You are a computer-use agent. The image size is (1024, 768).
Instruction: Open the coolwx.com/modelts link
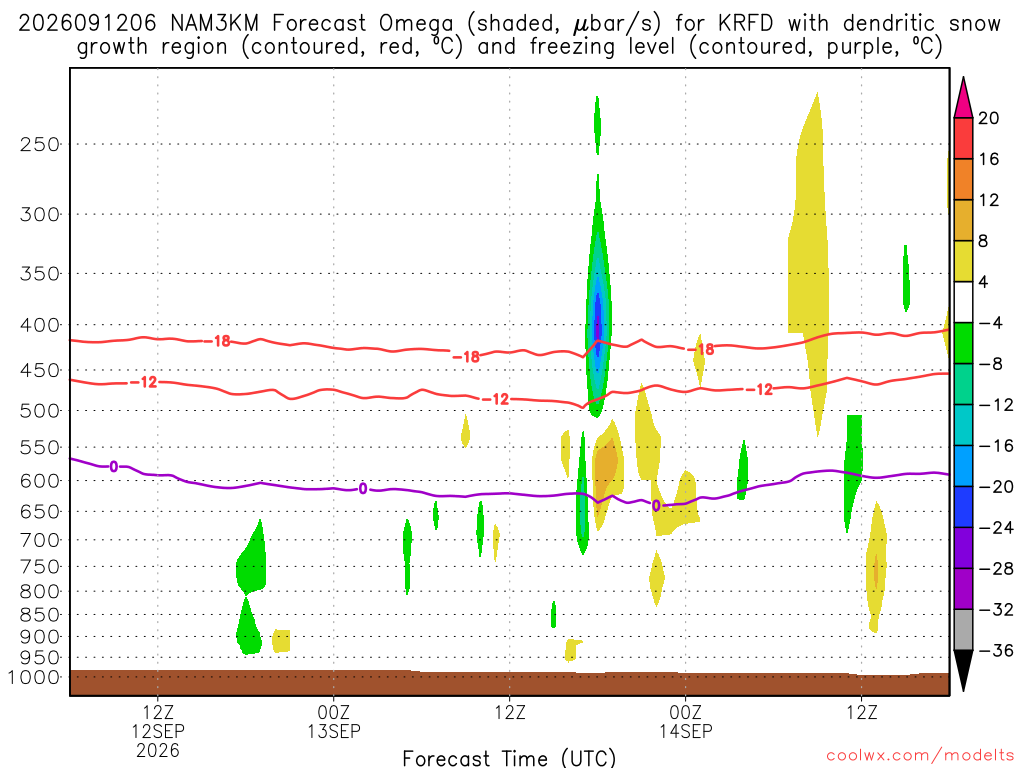(920, 756)
